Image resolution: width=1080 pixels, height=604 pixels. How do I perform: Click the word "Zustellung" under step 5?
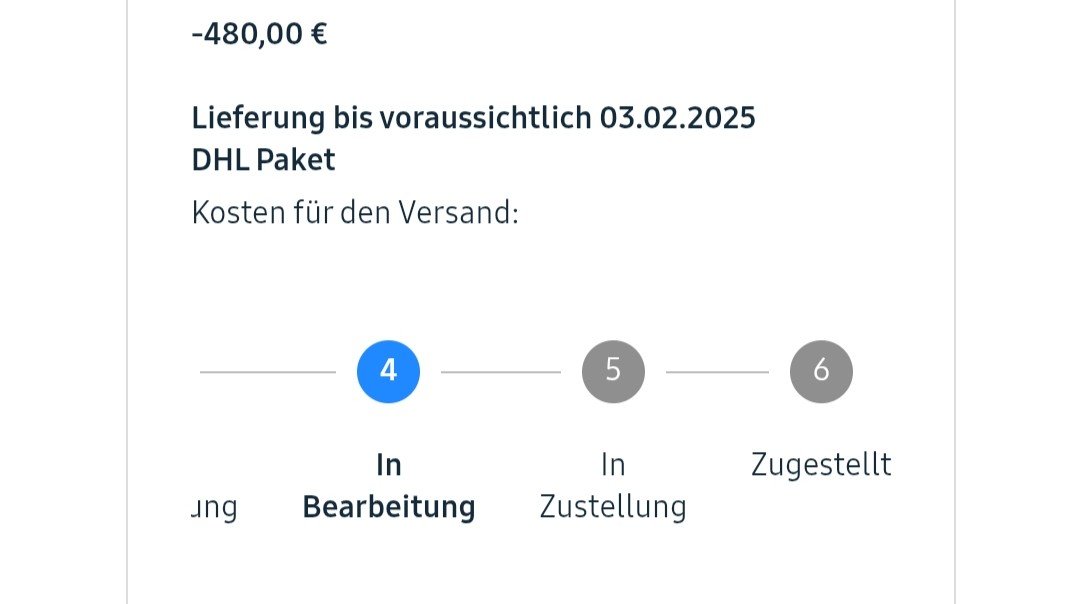point(613,507)
